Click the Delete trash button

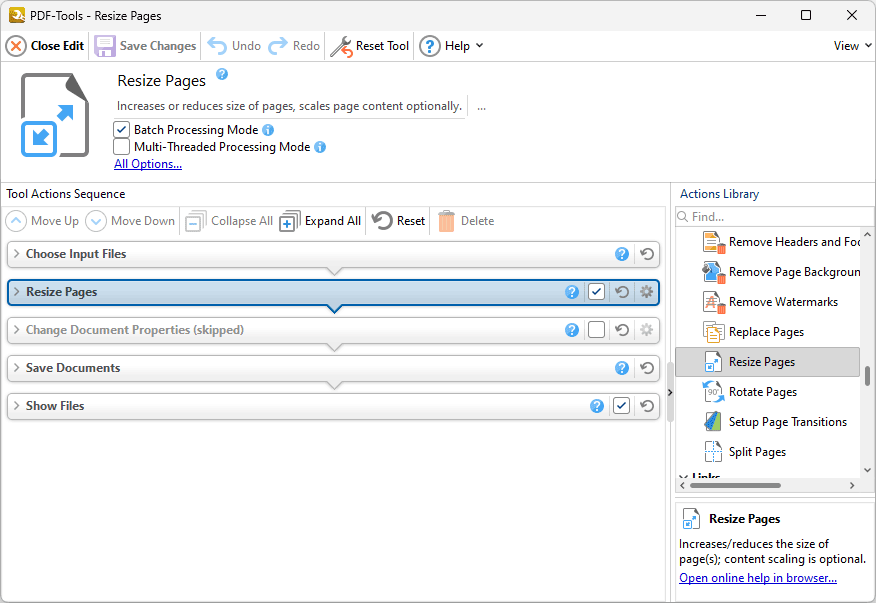466,221
